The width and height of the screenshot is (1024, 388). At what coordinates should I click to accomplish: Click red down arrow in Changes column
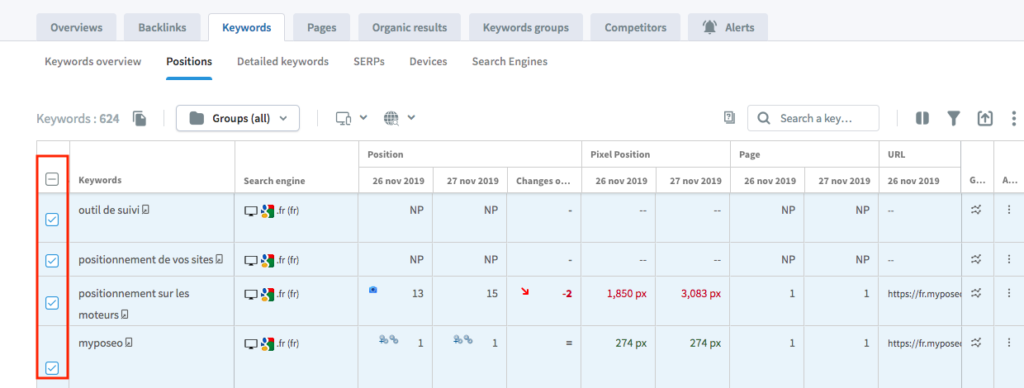[524, 290]
